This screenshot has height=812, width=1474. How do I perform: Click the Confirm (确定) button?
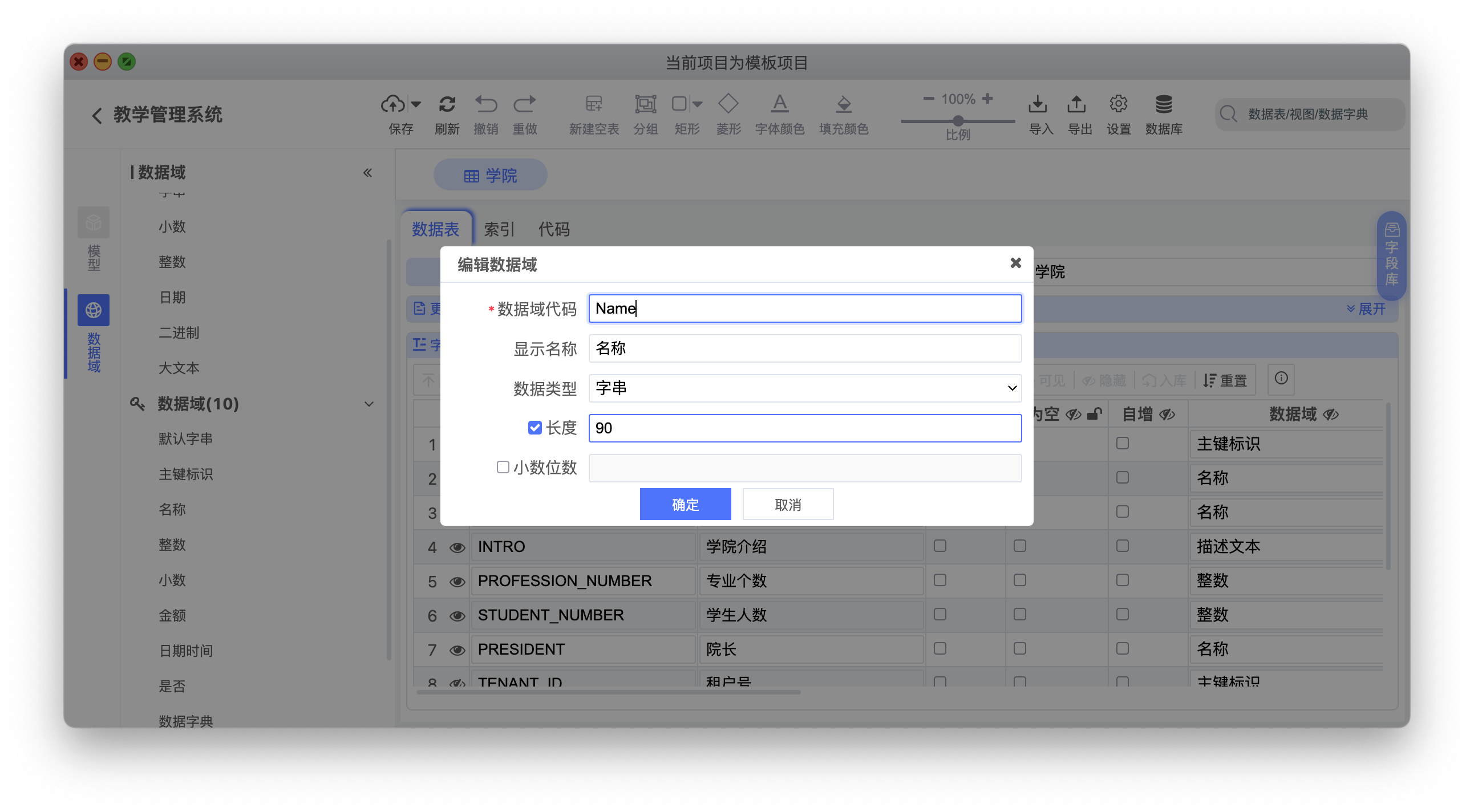(685, 504)
